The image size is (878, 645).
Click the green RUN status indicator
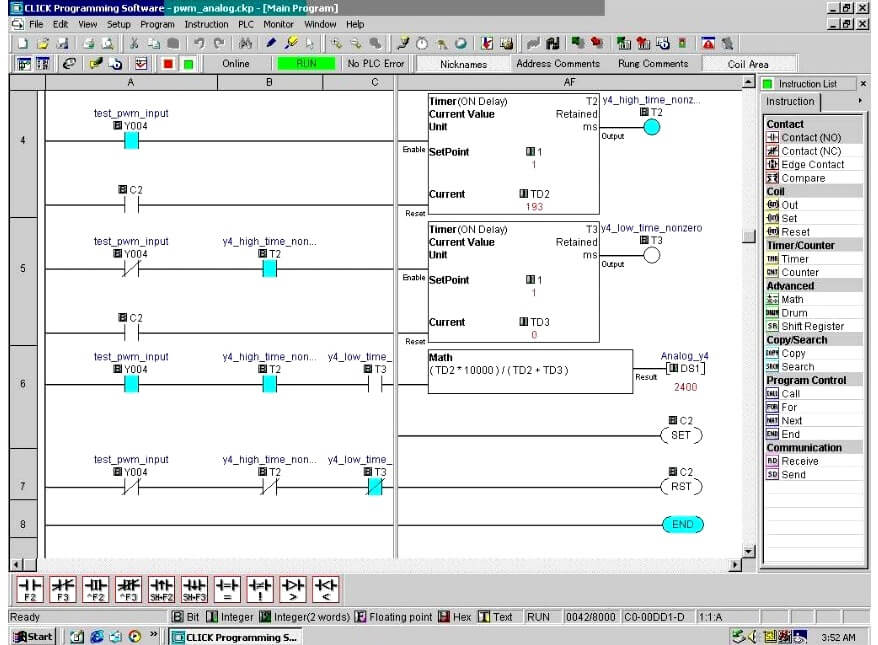305,64
